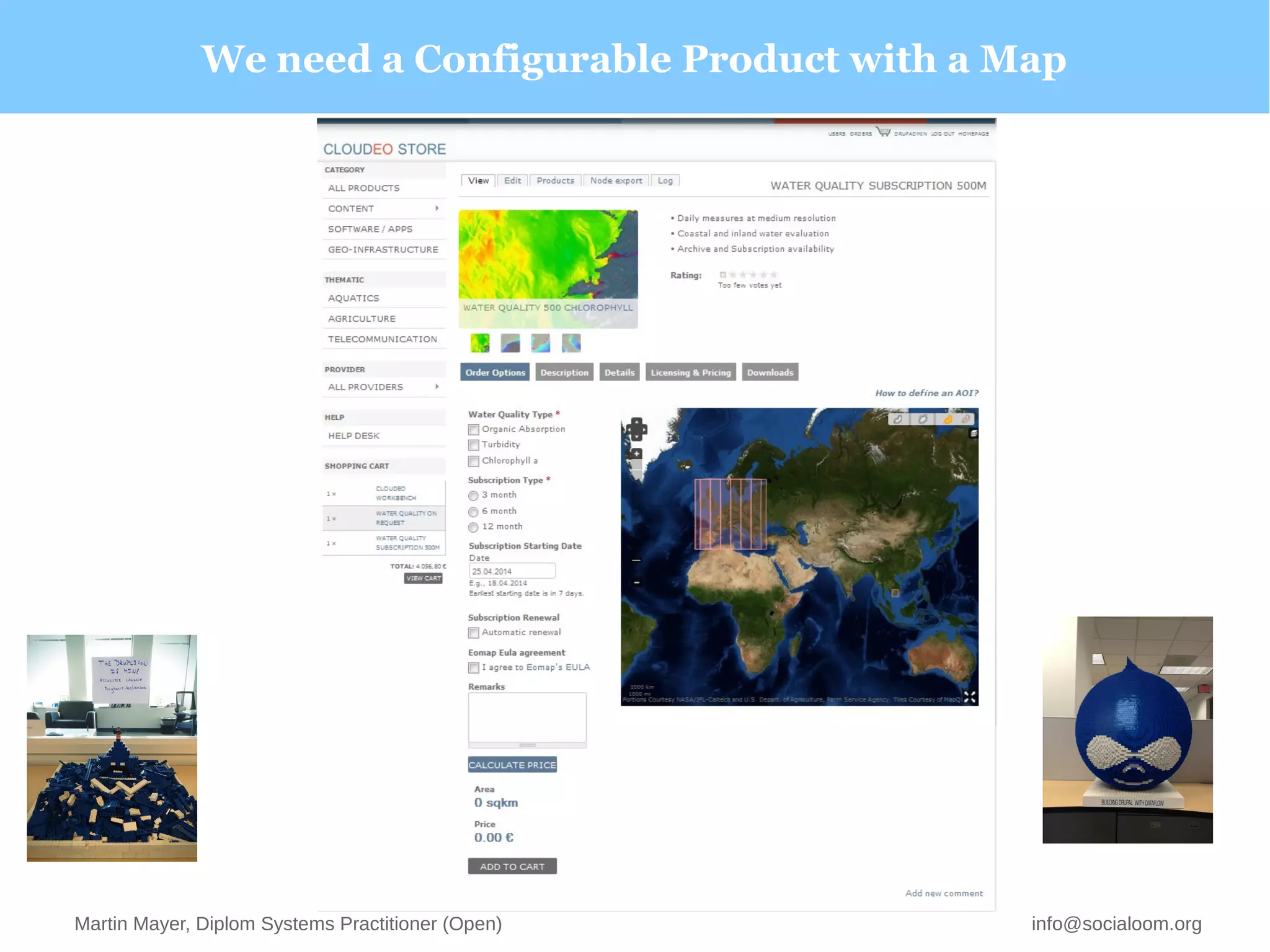The width and height of the screenshot is (1270, 952).
Task: Open the map layer switcher icon
Action: pyautogui.click(x=974, y=434)
